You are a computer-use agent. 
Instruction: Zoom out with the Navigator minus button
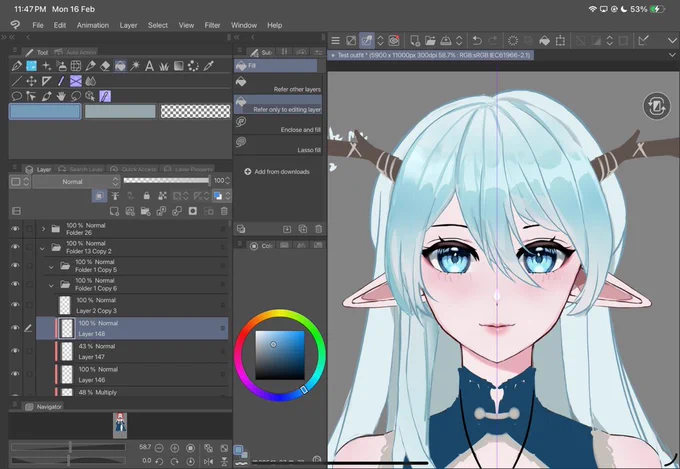[x=159, y=448]
